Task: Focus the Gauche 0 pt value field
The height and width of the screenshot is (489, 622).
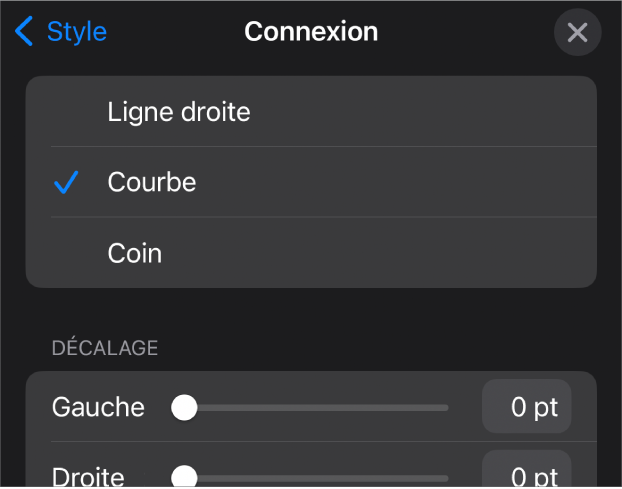Action: pyautogui.click(x=527, y=407)
